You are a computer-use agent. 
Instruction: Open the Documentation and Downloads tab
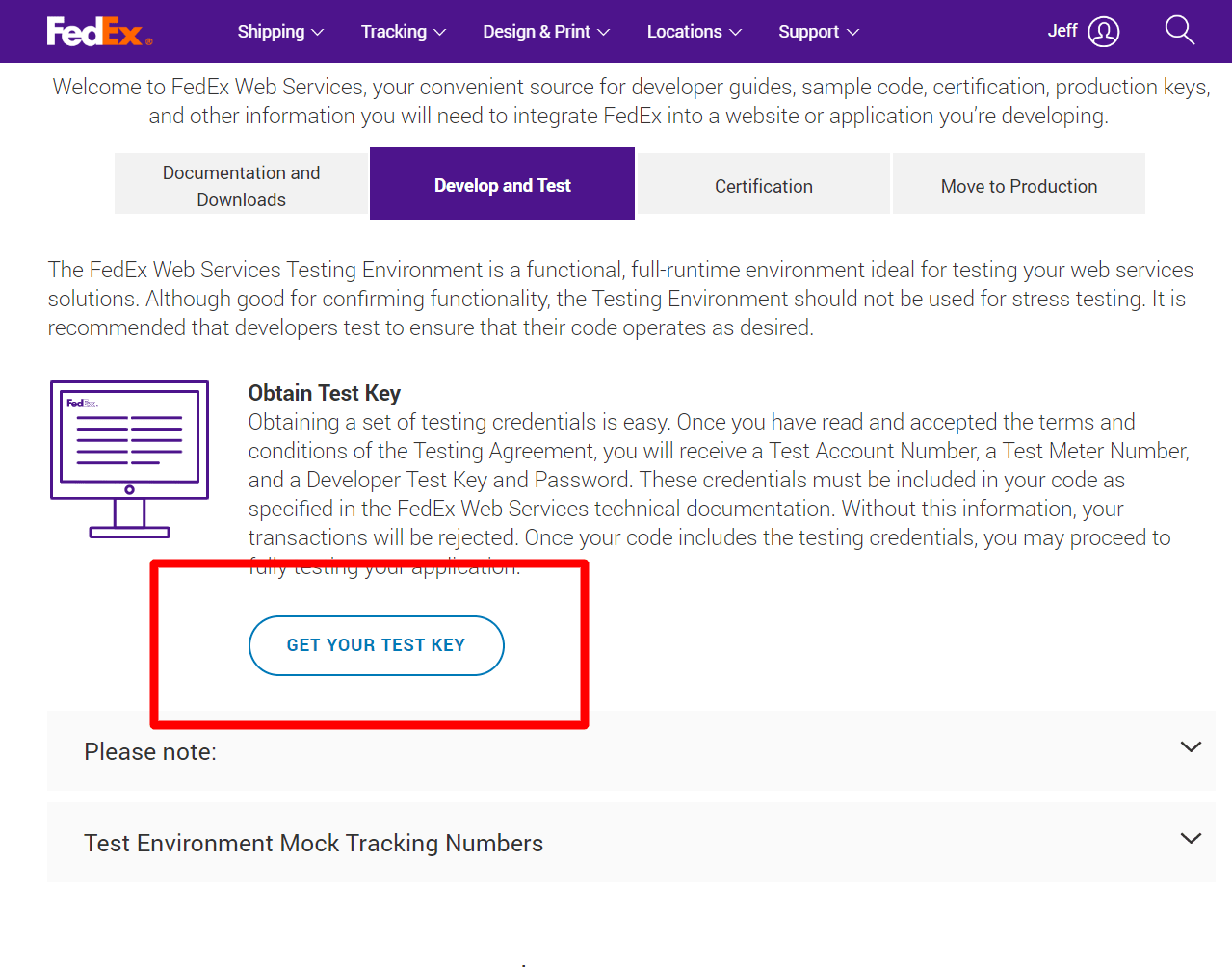(241, 185)
